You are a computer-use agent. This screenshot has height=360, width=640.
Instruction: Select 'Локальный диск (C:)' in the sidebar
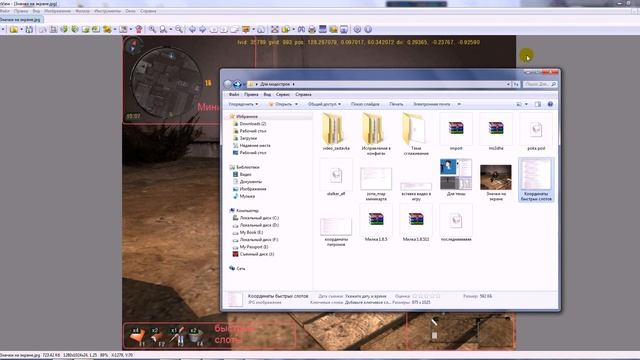[x=256, y=218]
